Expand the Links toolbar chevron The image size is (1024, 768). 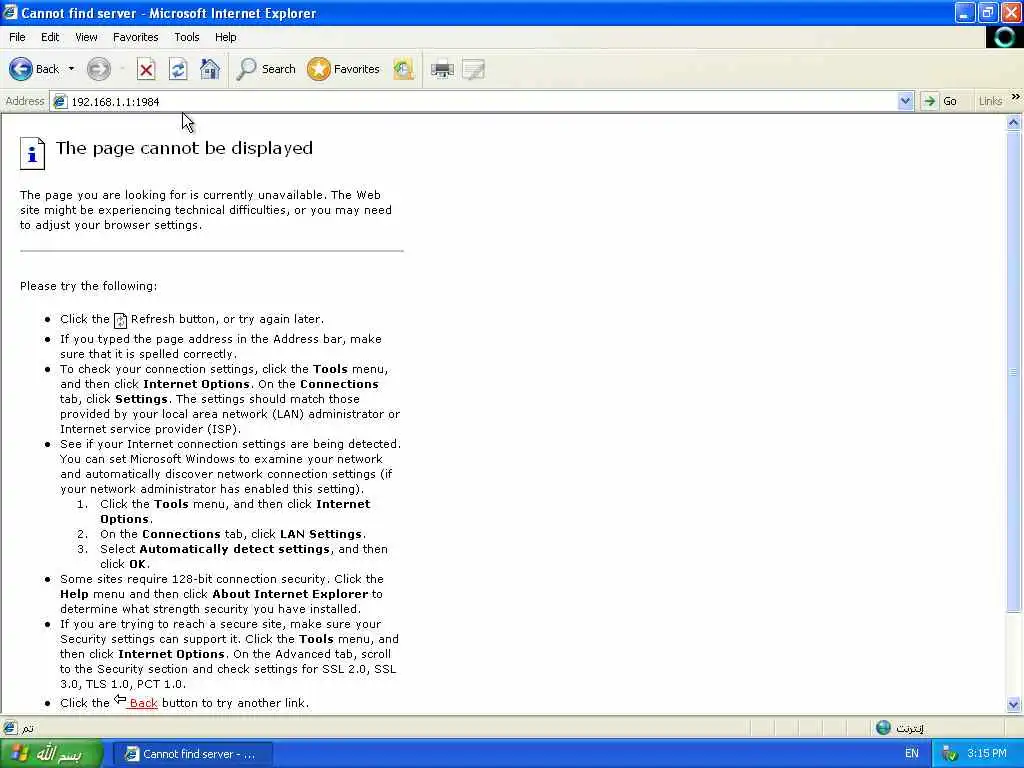pos(1016,97)
